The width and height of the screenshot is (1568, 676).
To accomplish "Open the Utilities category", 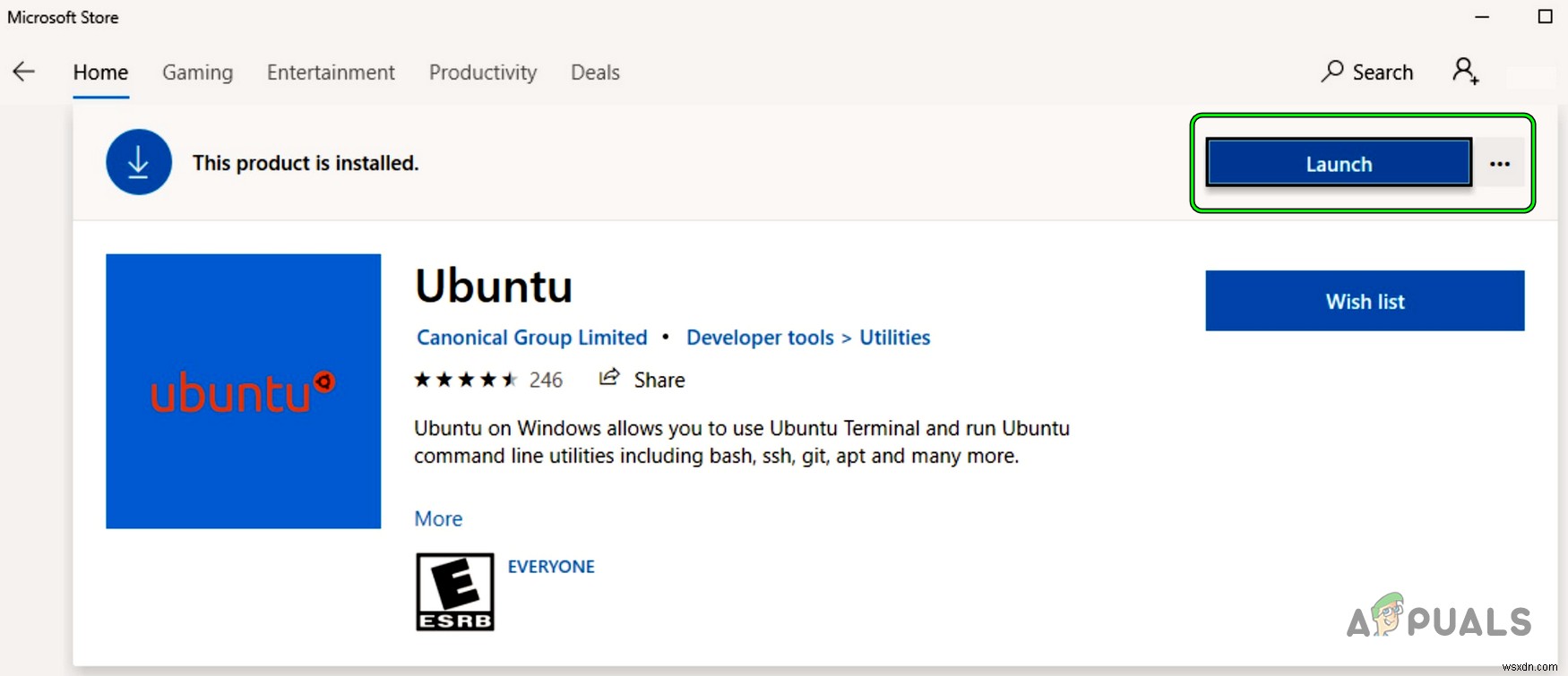I will tap(894, 338).
